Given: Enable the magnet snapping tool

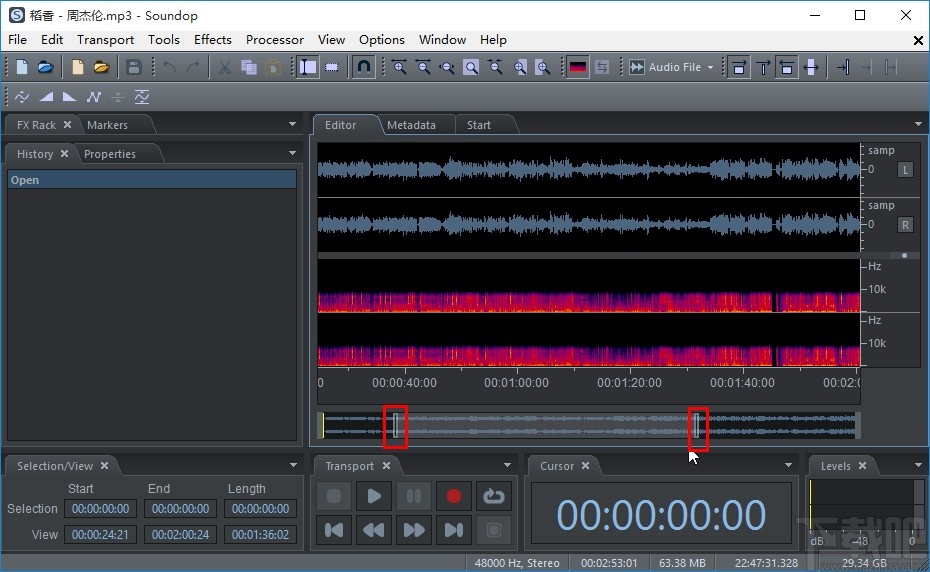Looking at the screenshot, I should coord(364,67).
